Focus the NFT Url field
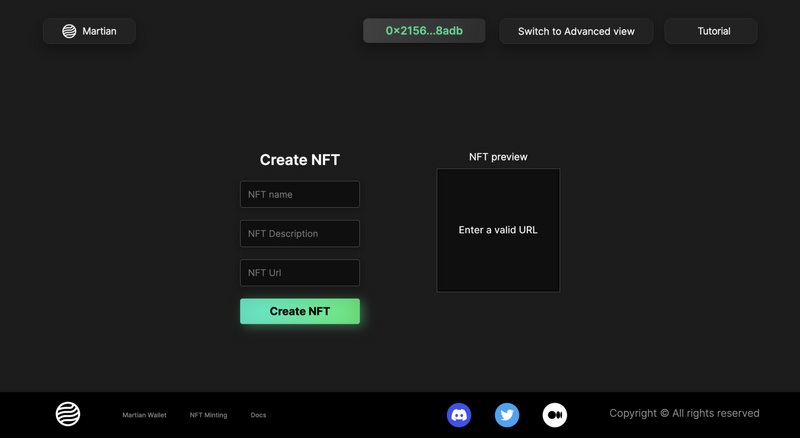 coord(299,273)
